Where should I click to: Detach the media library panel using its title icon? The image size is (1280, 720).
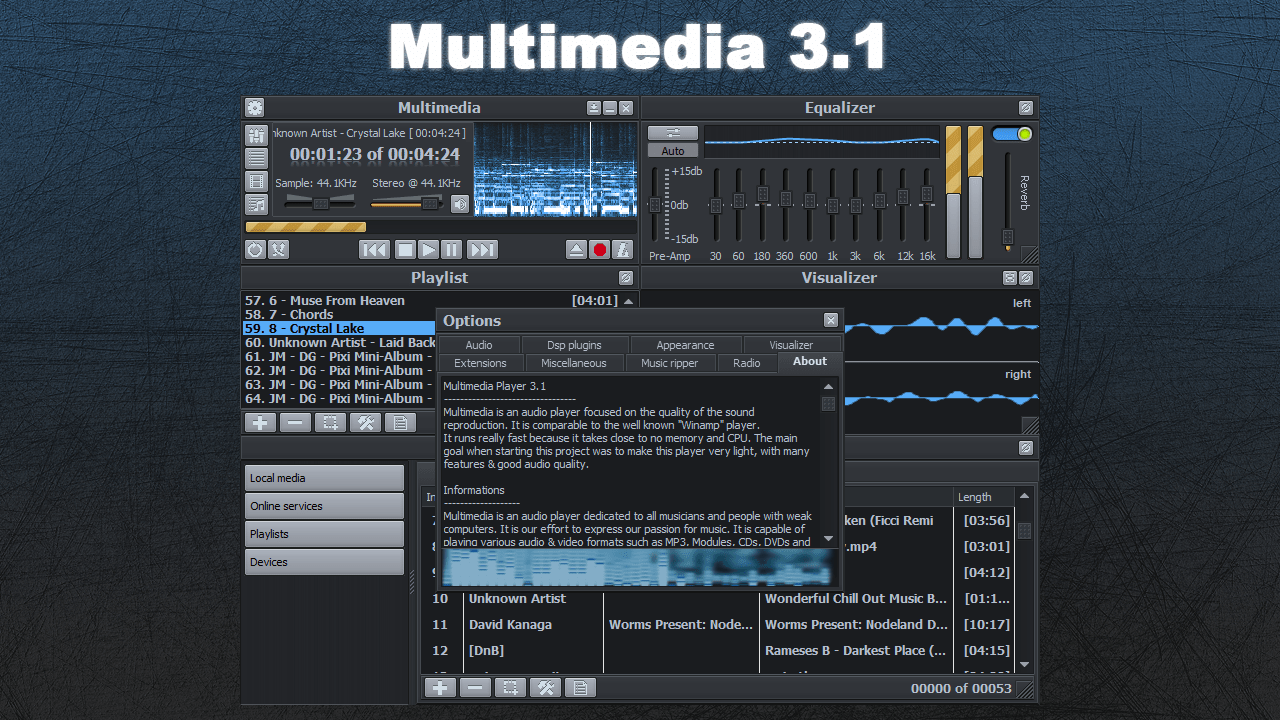pos(1026,448)
